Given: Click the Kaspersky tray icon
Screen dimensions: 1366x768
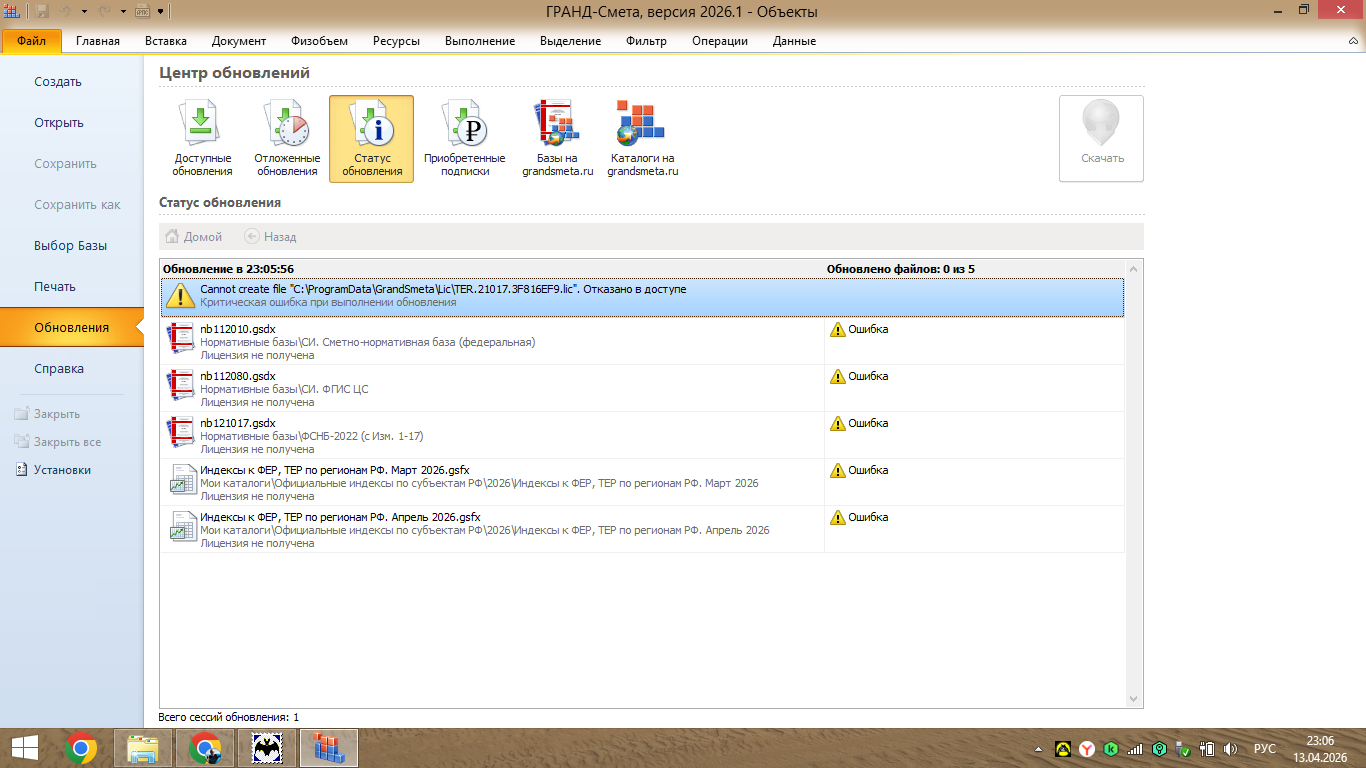Looking at the screenshot, I should 1110,749.
